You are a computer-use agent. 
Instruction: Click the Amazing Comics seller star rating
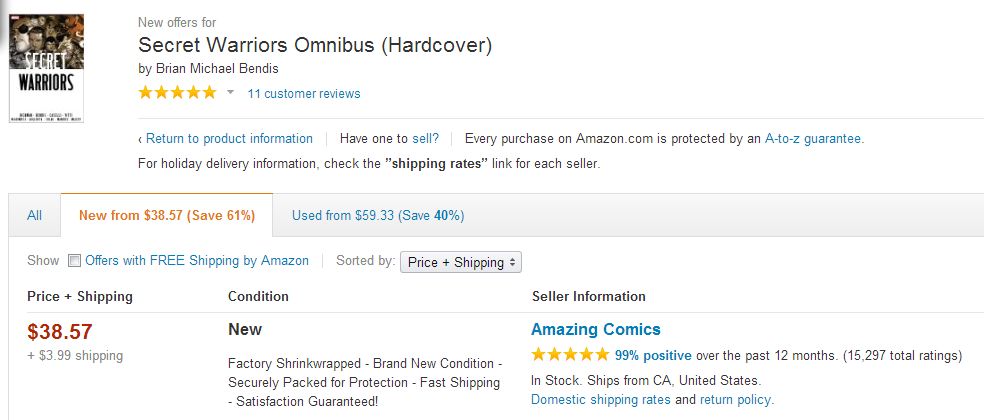tap(570, 355)
